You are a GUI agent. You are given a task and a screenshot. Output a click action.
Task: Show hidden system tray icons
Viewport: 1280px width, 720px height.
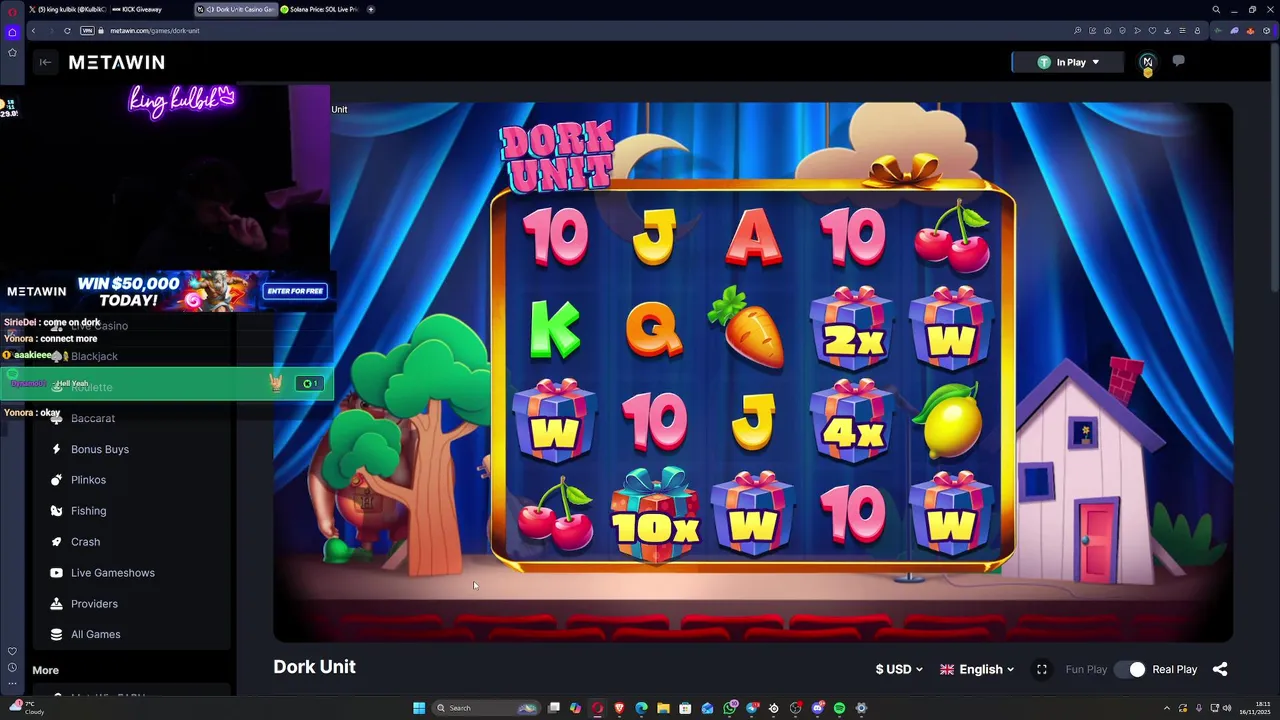pos(1168,708)
